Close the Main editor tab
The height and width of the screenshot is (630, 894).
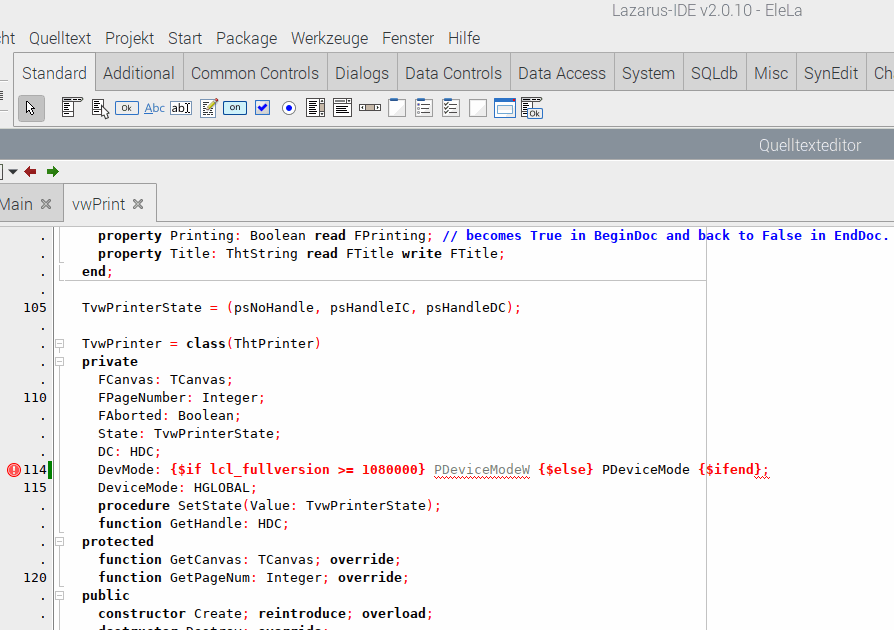click(x=46, y=203)
